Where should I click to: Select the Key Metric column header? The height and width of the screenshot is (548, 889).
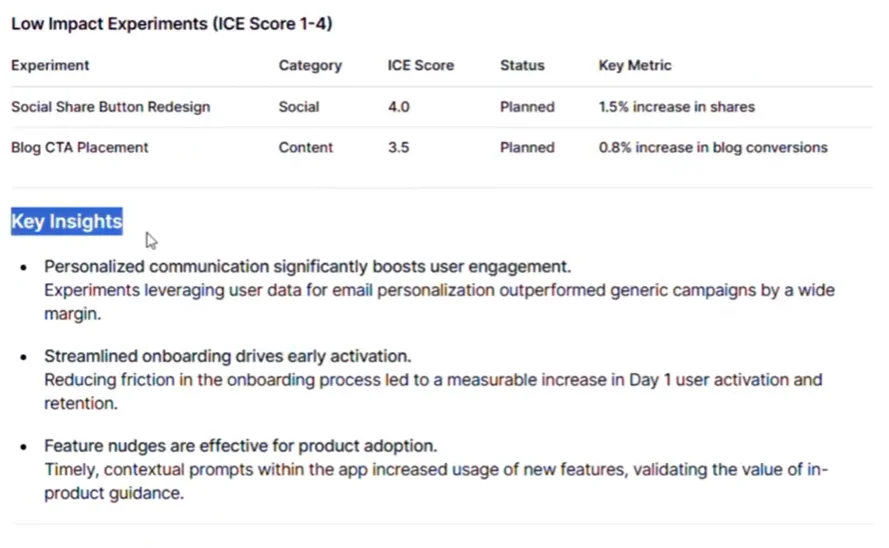click(x=635, y=65)
